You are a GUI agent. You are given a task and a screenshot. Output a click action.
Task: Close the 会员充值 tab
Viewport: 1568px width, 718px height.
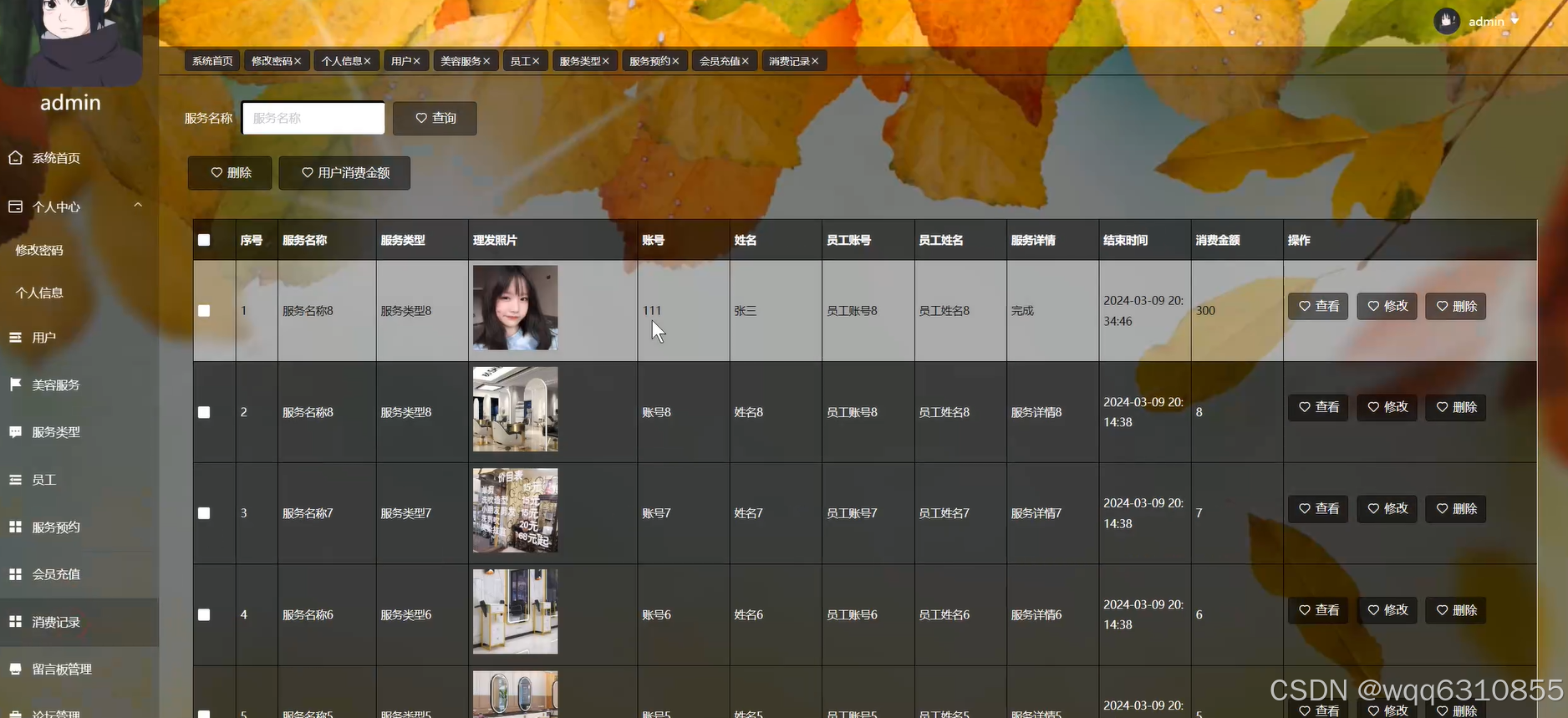pyautogui.click(x=746, y=61)
